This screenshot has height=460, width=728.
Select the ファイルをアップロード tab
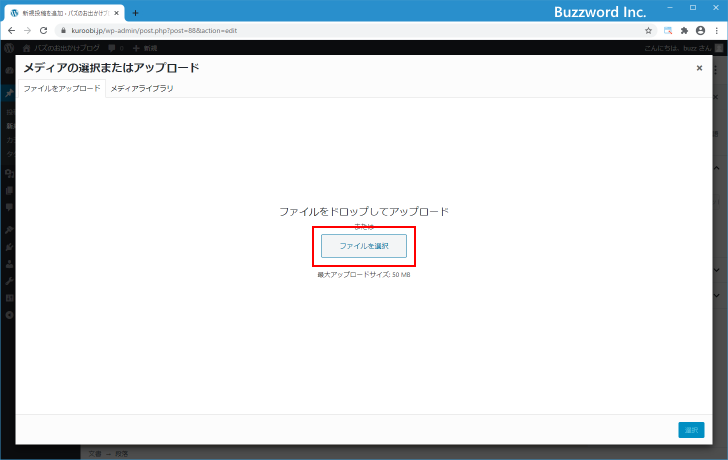point(62,89)
